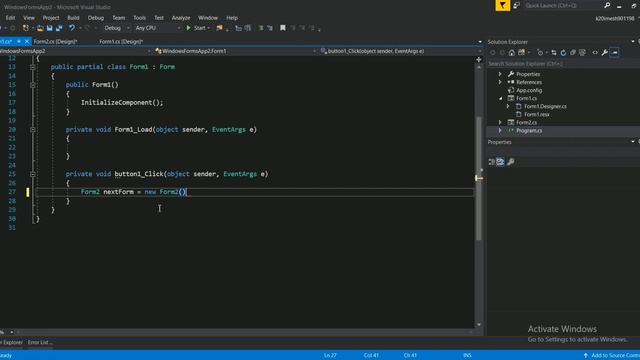The width and height of the screenshot is (640, 360).
Task: Open Properties wrench icon in Solution Explorer
Action: (x=604, y=53)
